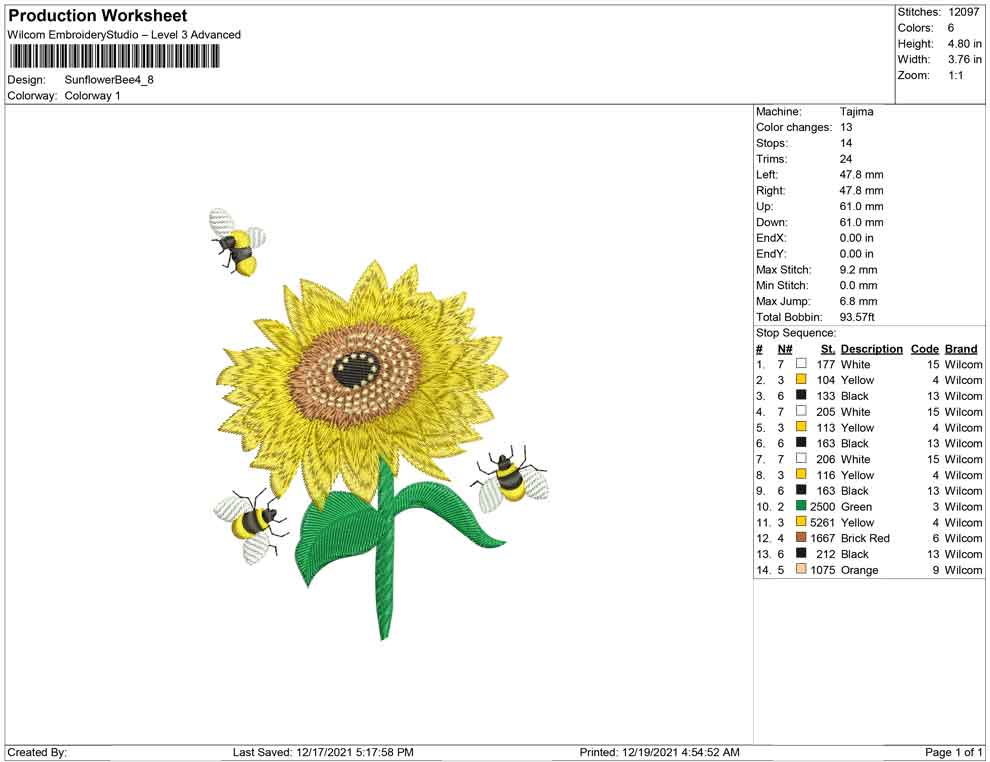Click the 'Brand' column header
The height and width of the screenshot is (762, 990).
coord(961,349)
